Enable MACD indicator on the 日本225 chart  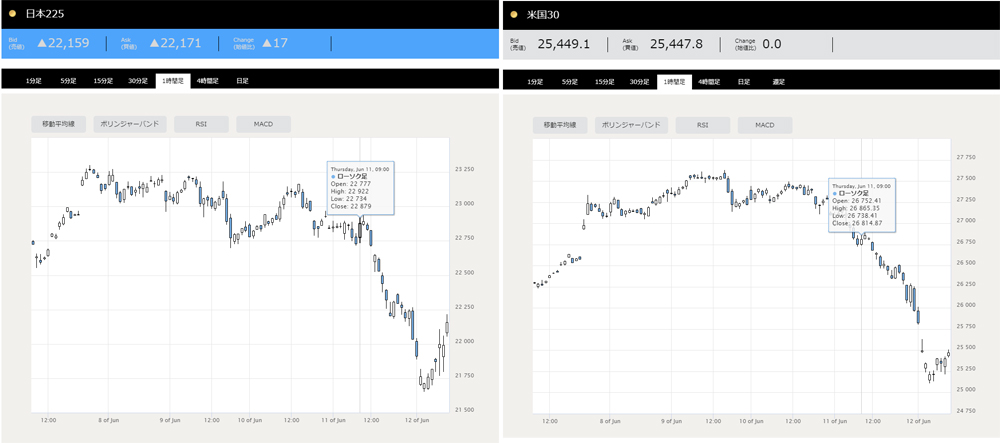tap(263, 125)
